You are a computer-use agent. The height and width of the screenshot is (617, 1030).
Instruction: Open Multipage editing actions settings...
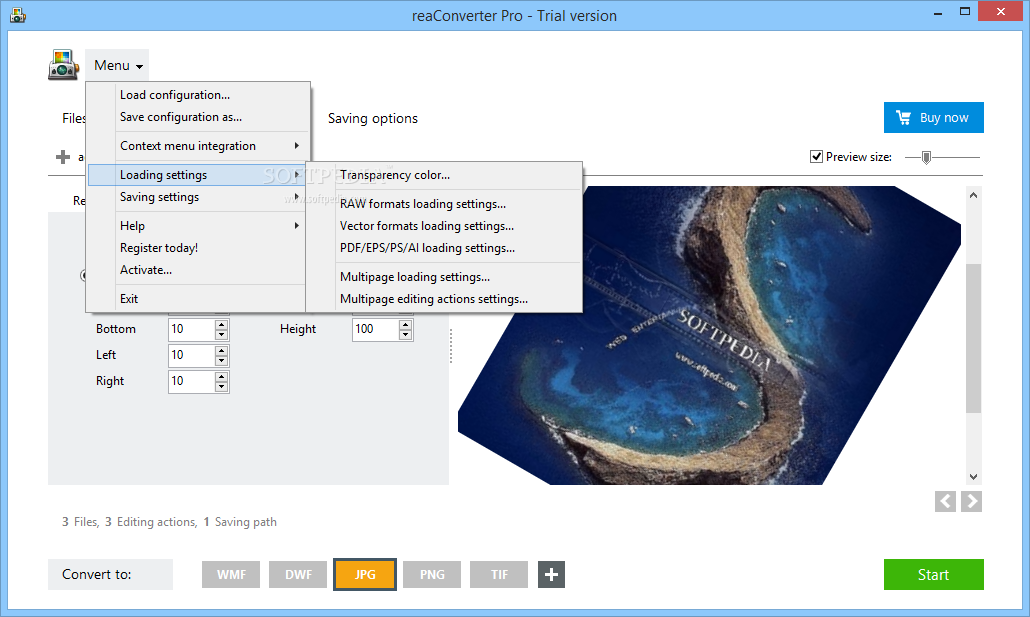click(445, 299)
